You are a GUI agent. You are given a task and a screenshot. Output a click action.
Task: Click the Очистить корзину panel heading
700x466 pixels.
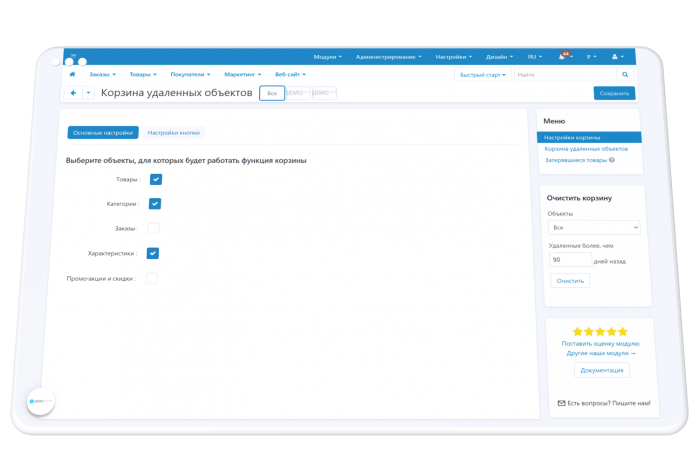click(579, 198)
